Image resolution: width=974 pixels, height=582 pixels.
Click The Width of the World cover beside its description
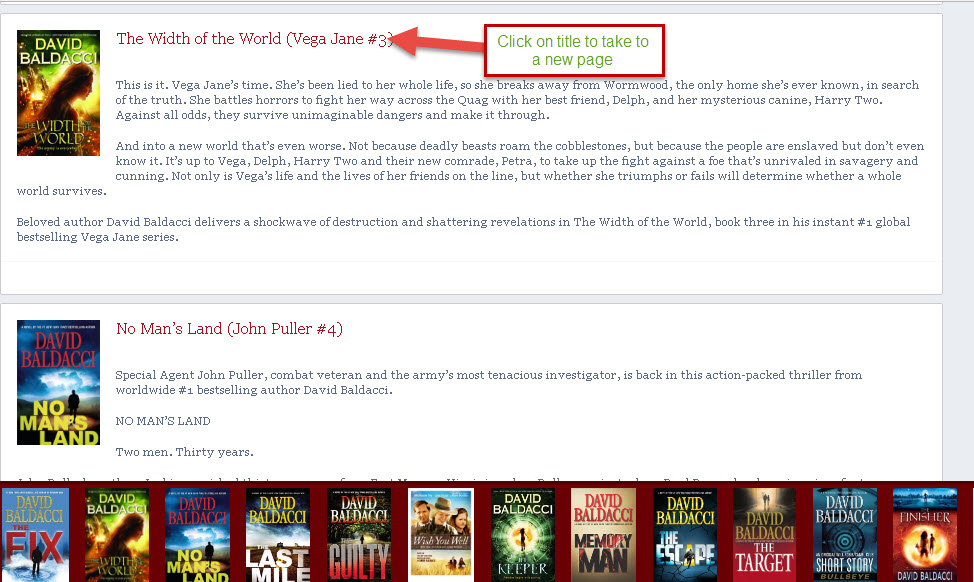(x=58, y=93)
